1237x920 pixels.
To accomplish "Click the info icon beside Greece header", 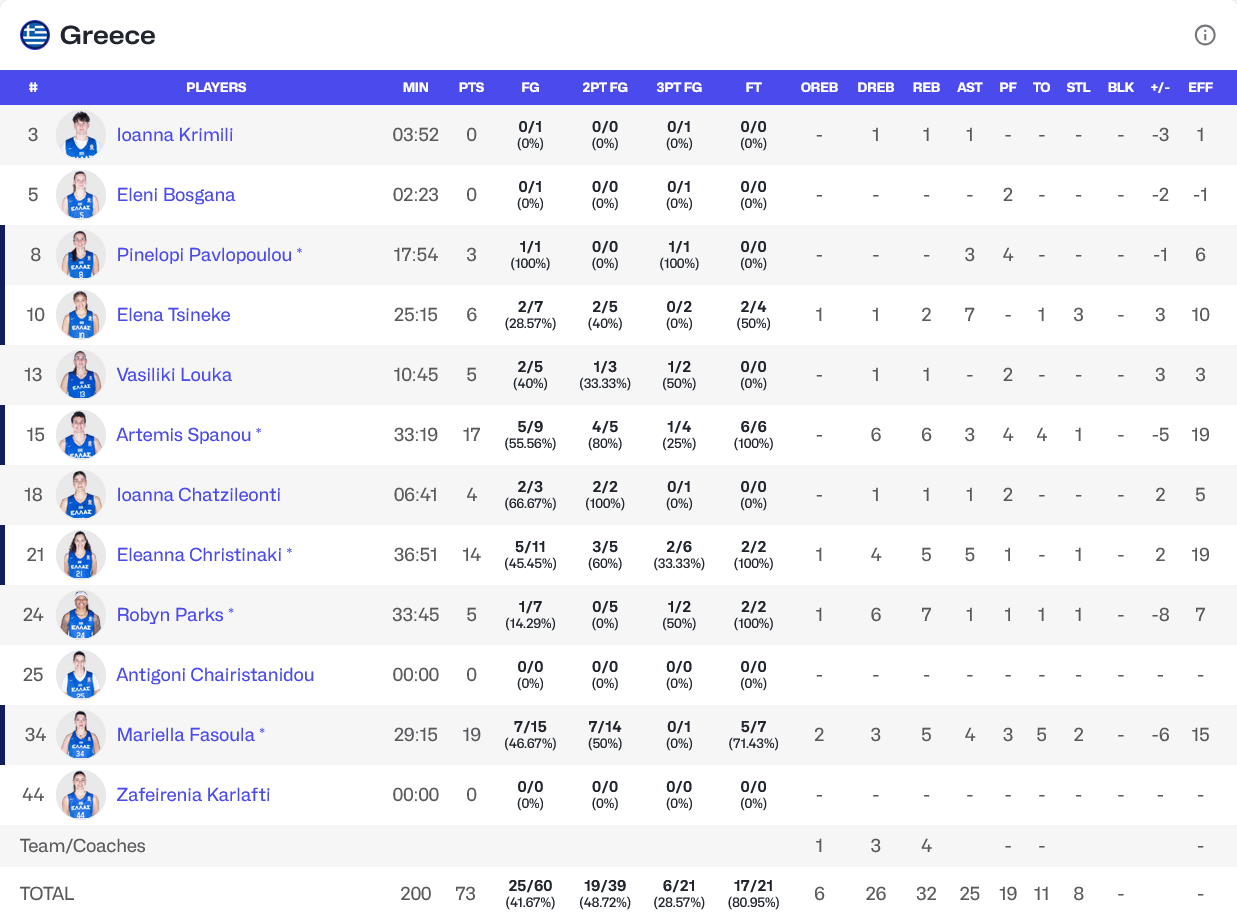I will tap(1205, 35).
